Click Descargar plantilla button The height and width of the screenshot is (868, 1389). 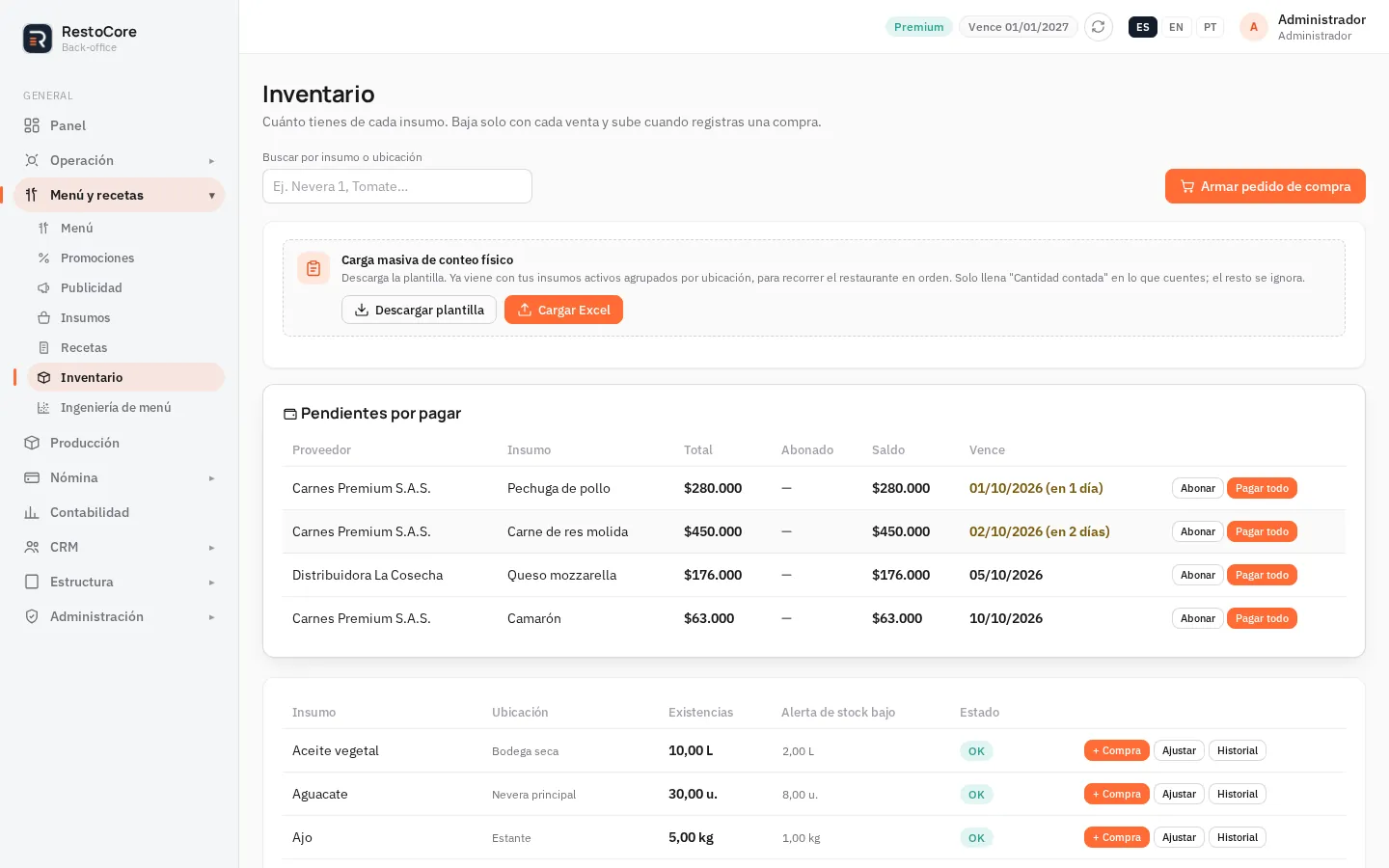coord(419,310)
